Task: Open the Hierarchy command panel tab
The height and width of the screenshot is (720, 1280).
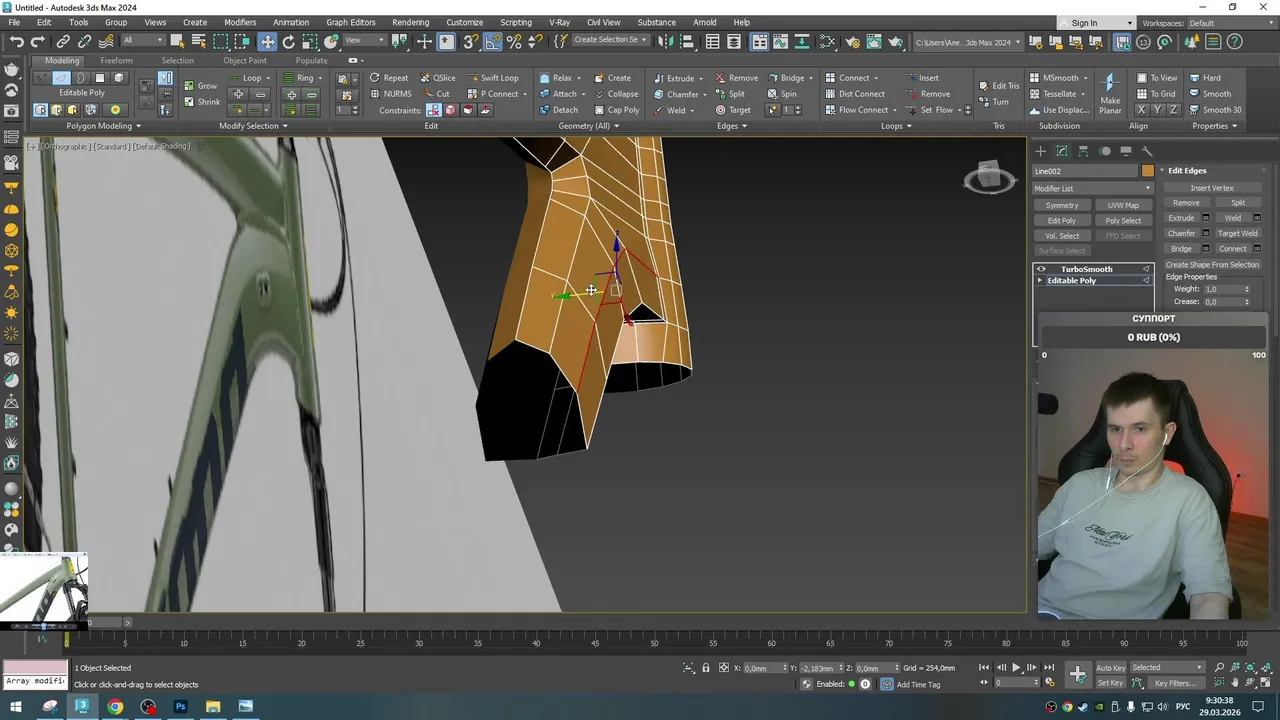Action: (x=1083, y=151)
